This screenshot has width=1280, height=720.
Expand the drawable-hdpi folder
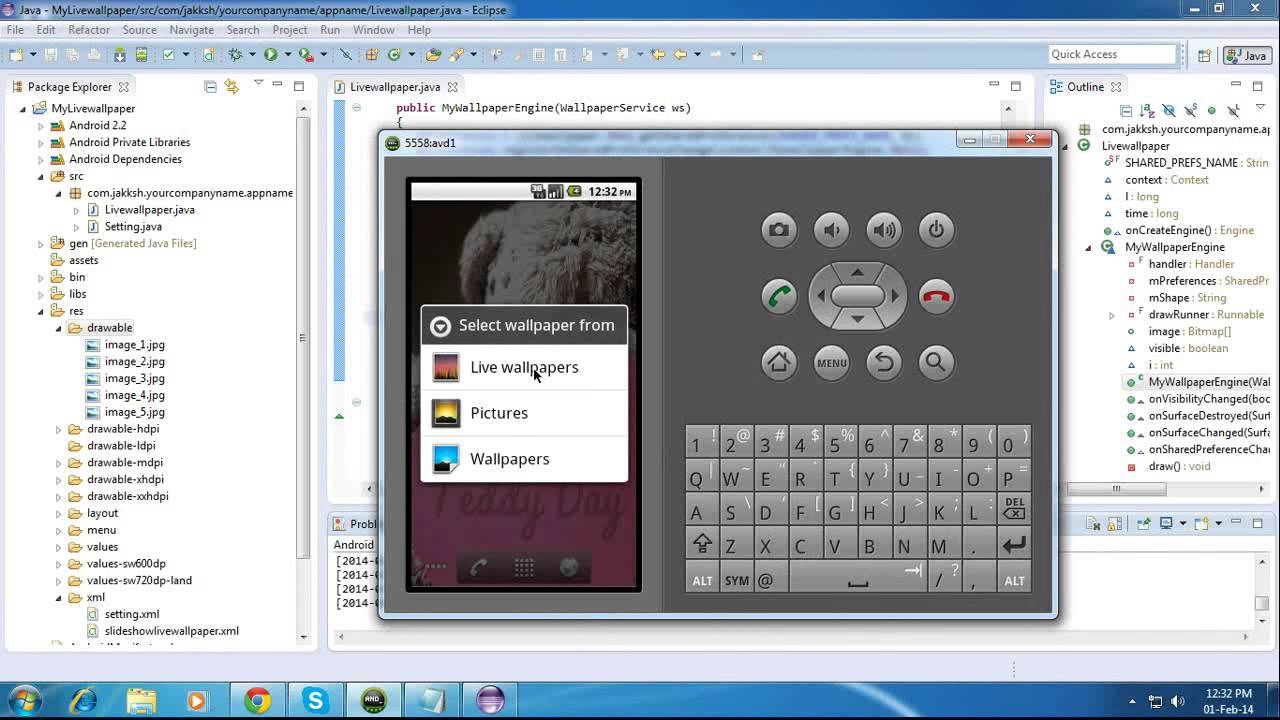tap(59, 429)
